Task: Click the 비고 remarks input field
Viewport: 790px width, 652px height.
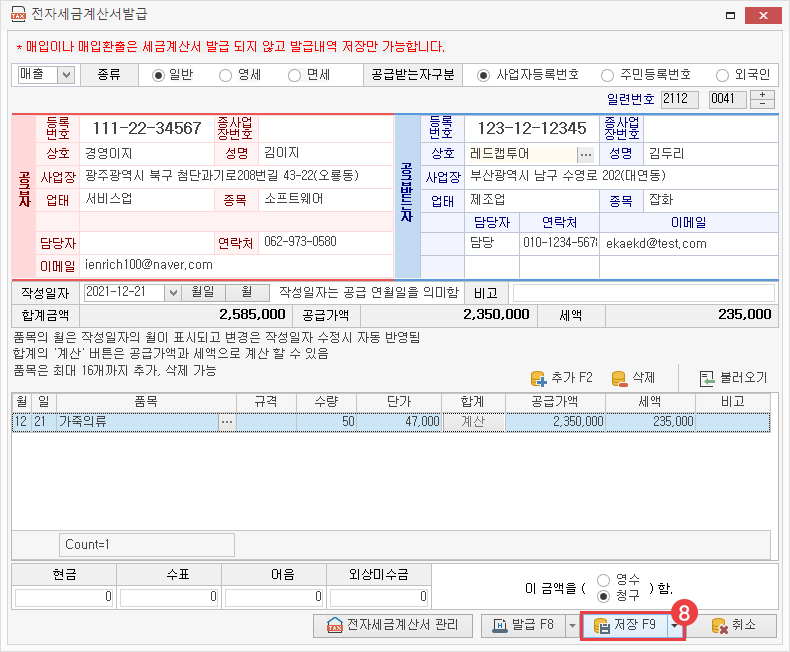Action: click(x=643, y=293)
